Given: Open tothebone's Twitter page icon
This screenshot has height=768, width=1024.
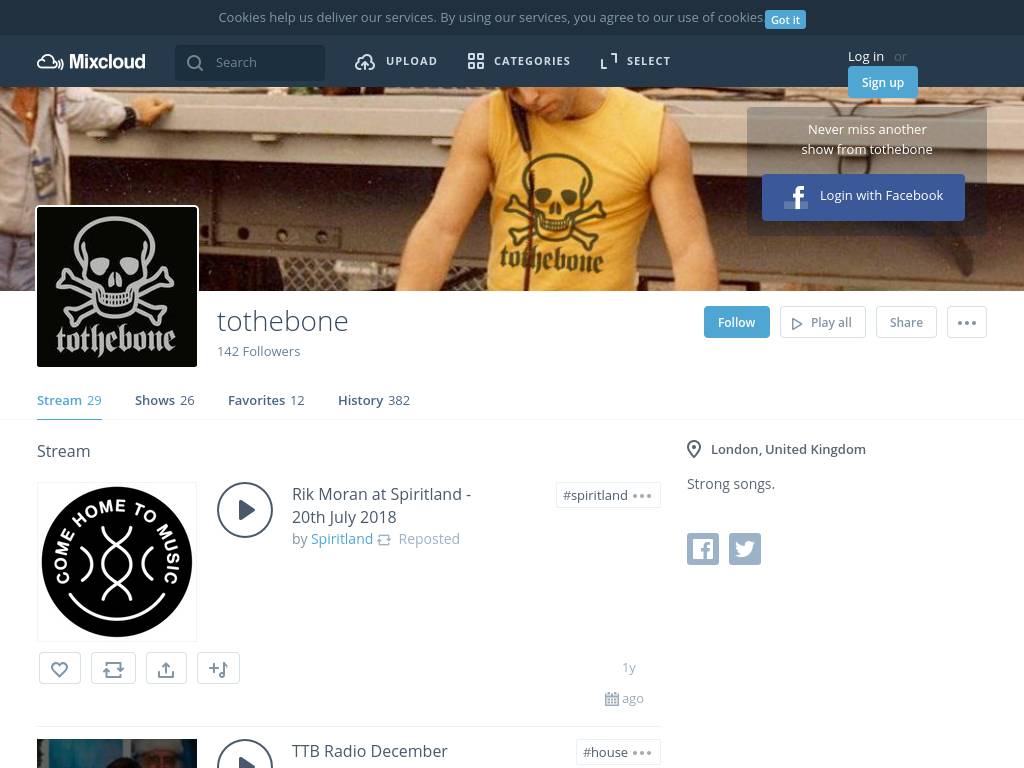Looking at the screenshot, I should tap(744, 549).
